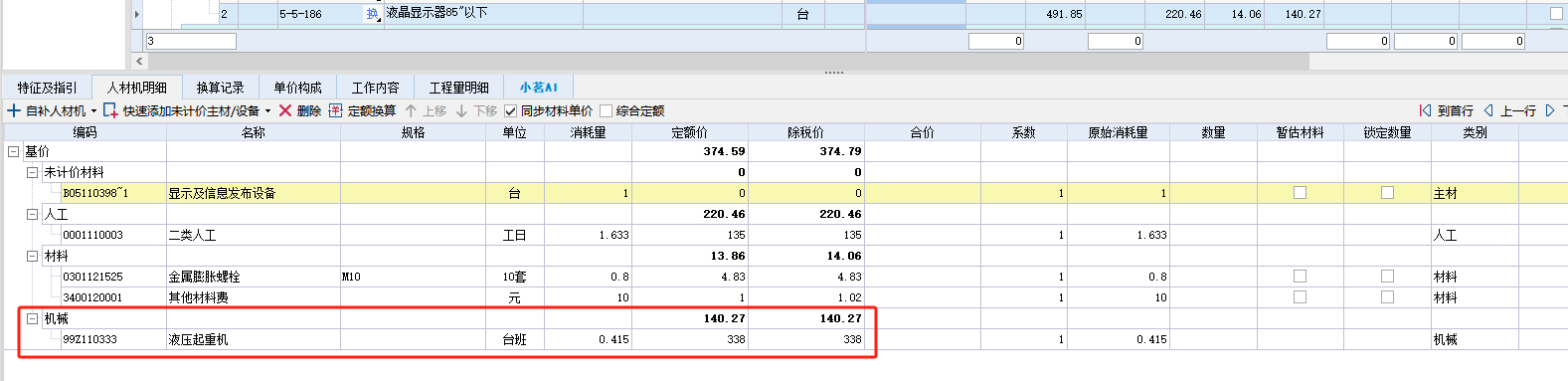Image resolution: width=1568 pixels, height=381 pixels.
Task: Click the 主材 category cell
Action: pos(1476,193)
